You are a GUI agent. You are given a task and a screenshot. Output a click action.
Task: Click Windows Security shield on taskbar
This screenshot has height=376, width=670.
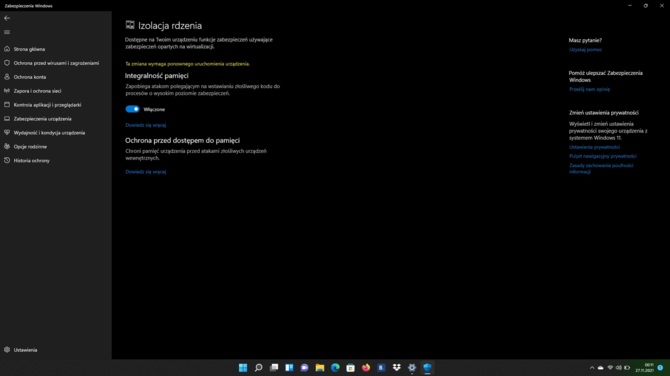427,367
